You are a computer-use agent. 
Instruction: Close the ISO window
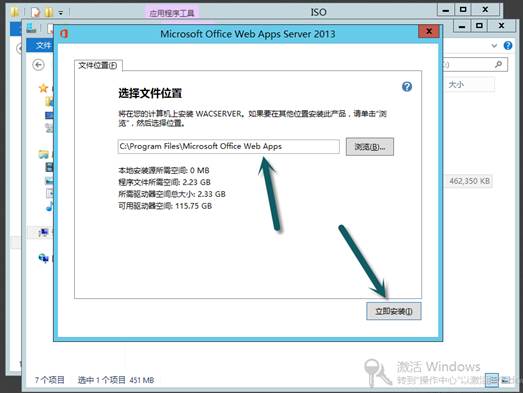(485, 10)
